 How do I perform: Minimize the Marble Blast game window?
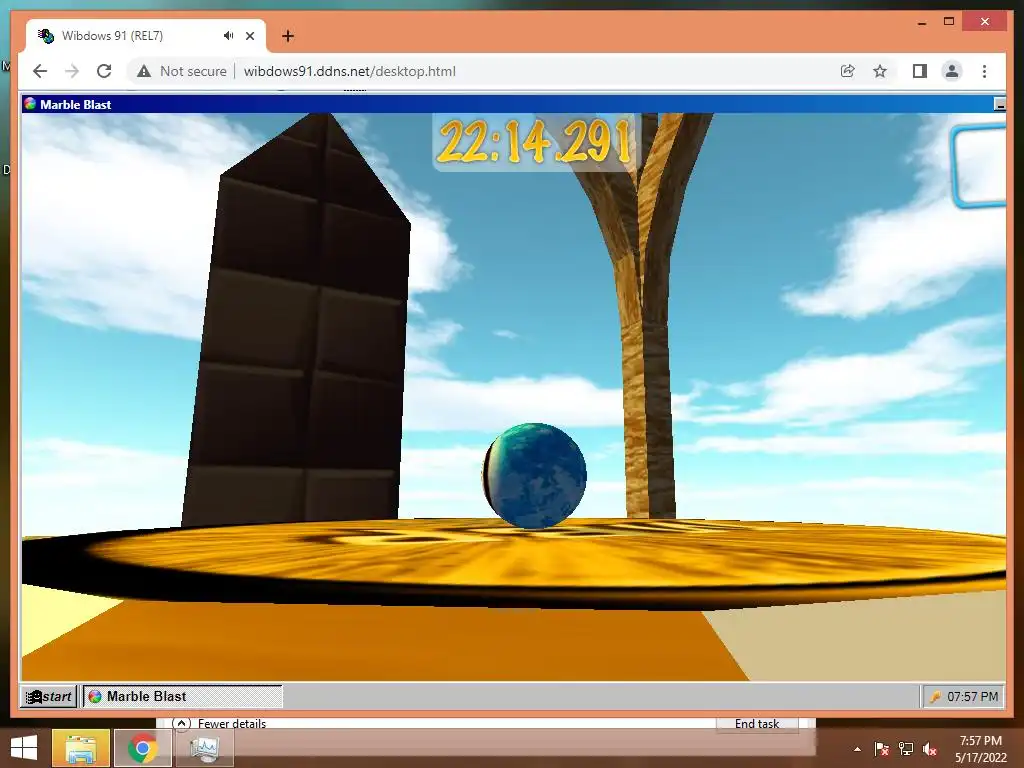pos(999,104)
